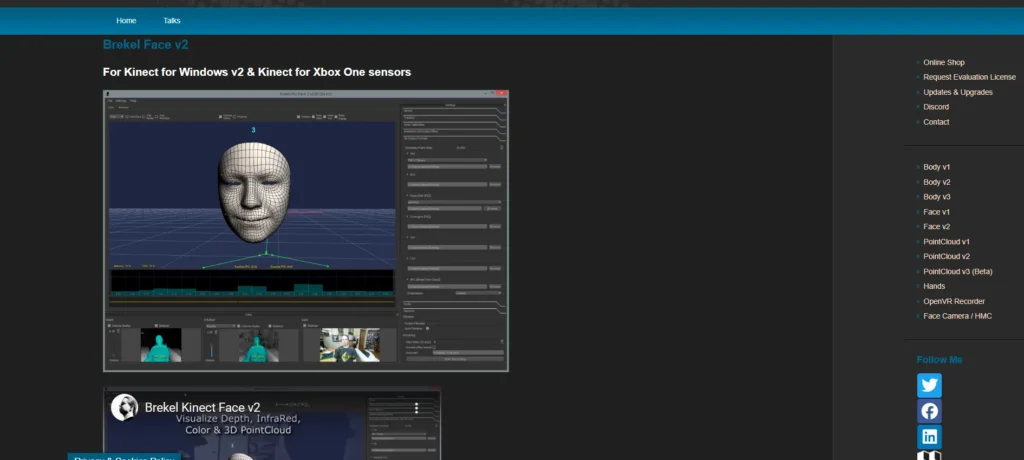This screenshot has height=460, width=1024.
Task: Open the LinkedIn profile icon
Action: (929, 436)
